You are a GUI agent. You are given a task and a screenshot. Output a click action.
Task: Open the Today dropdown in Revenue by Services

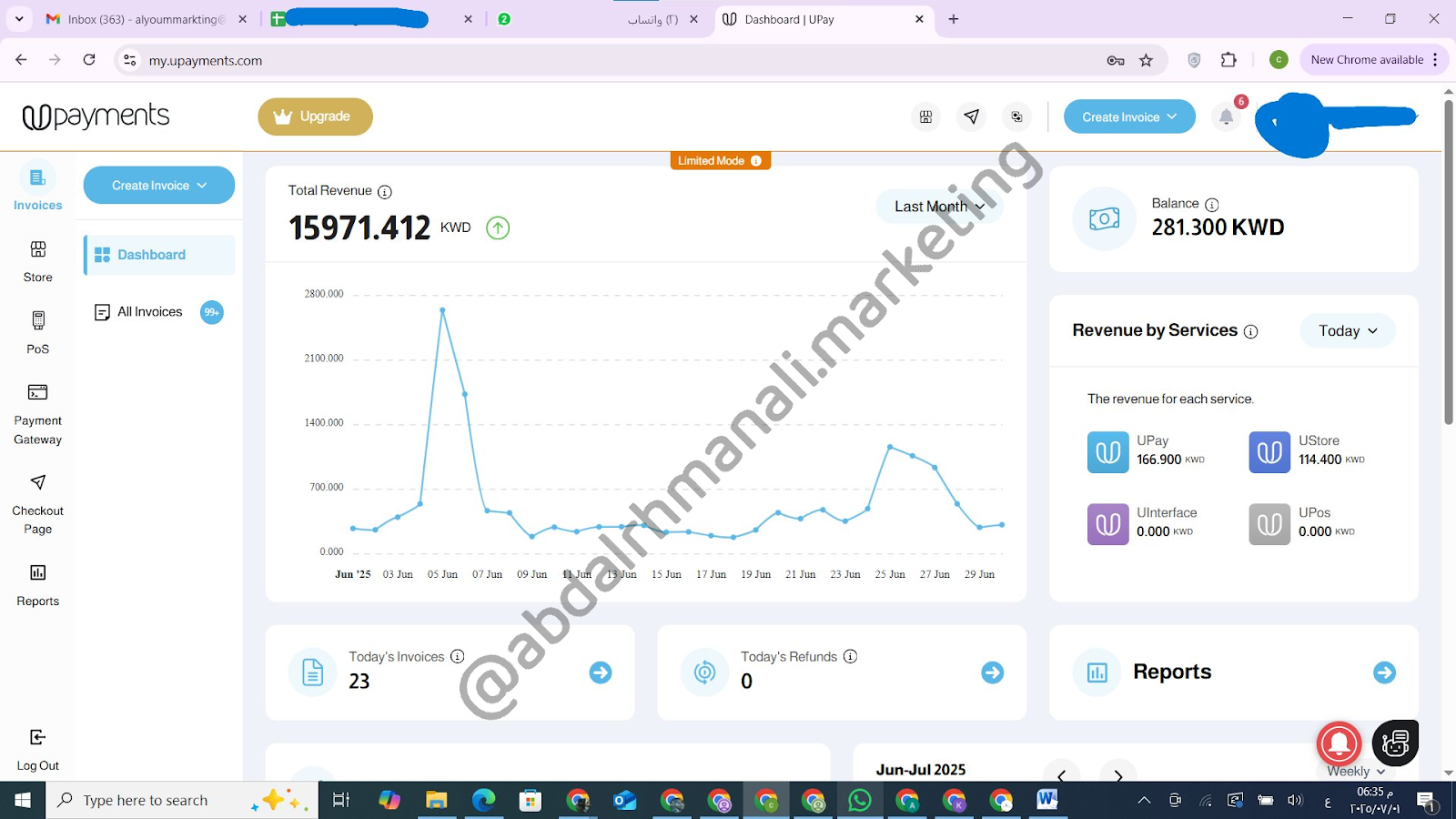pyautogui.click(x=1348, y=330)
